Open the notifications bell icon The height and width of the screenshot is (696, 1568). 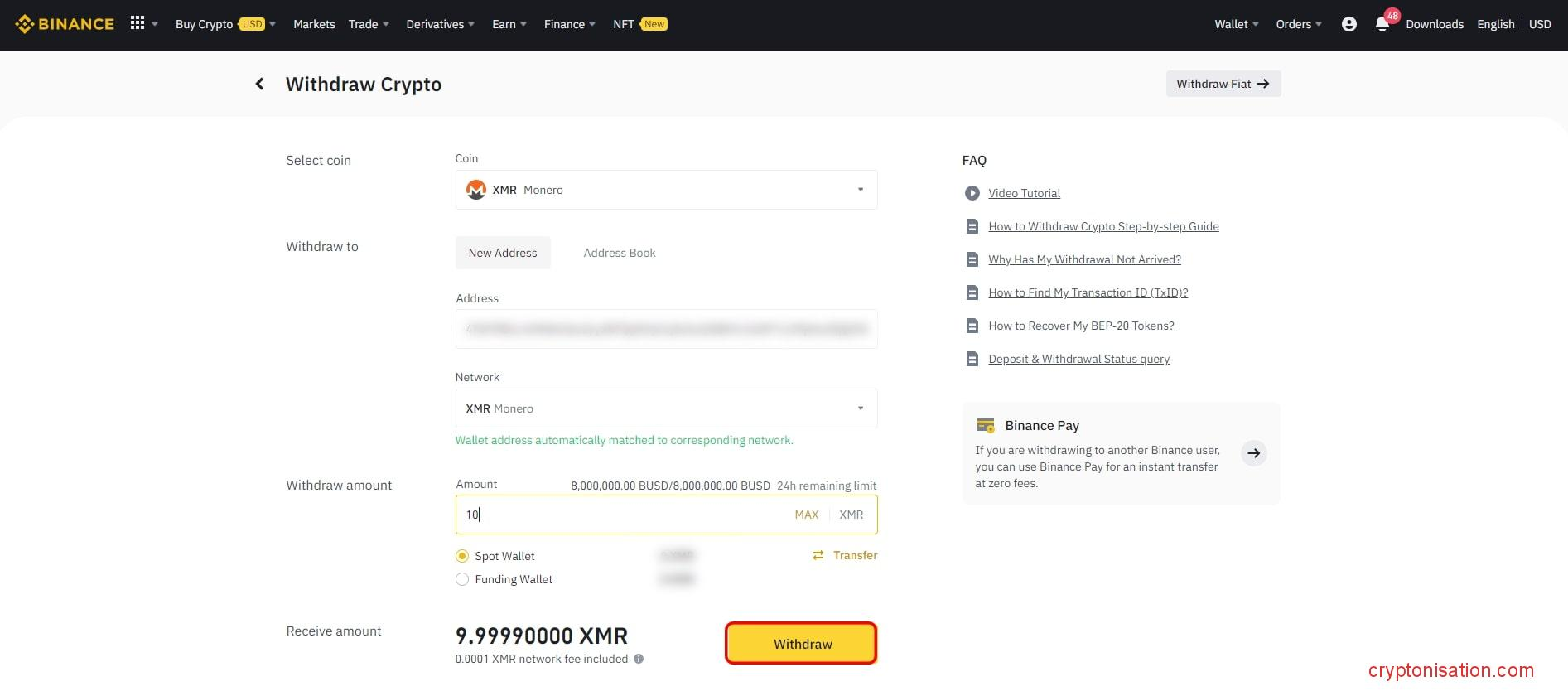(1382, 25)
